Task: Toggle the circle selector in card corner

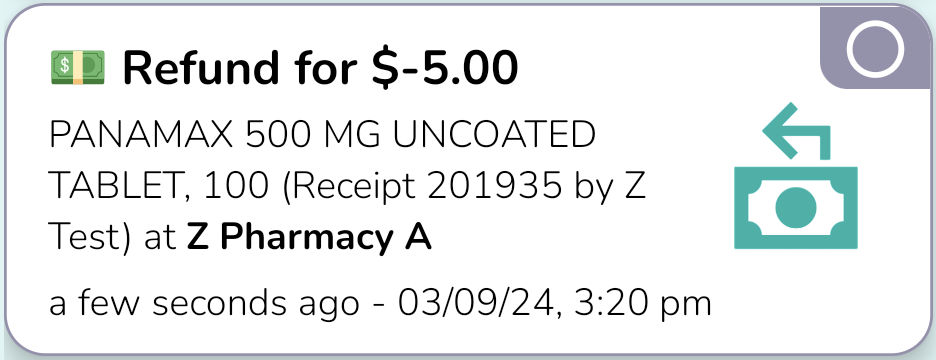Action: [875, 49]
